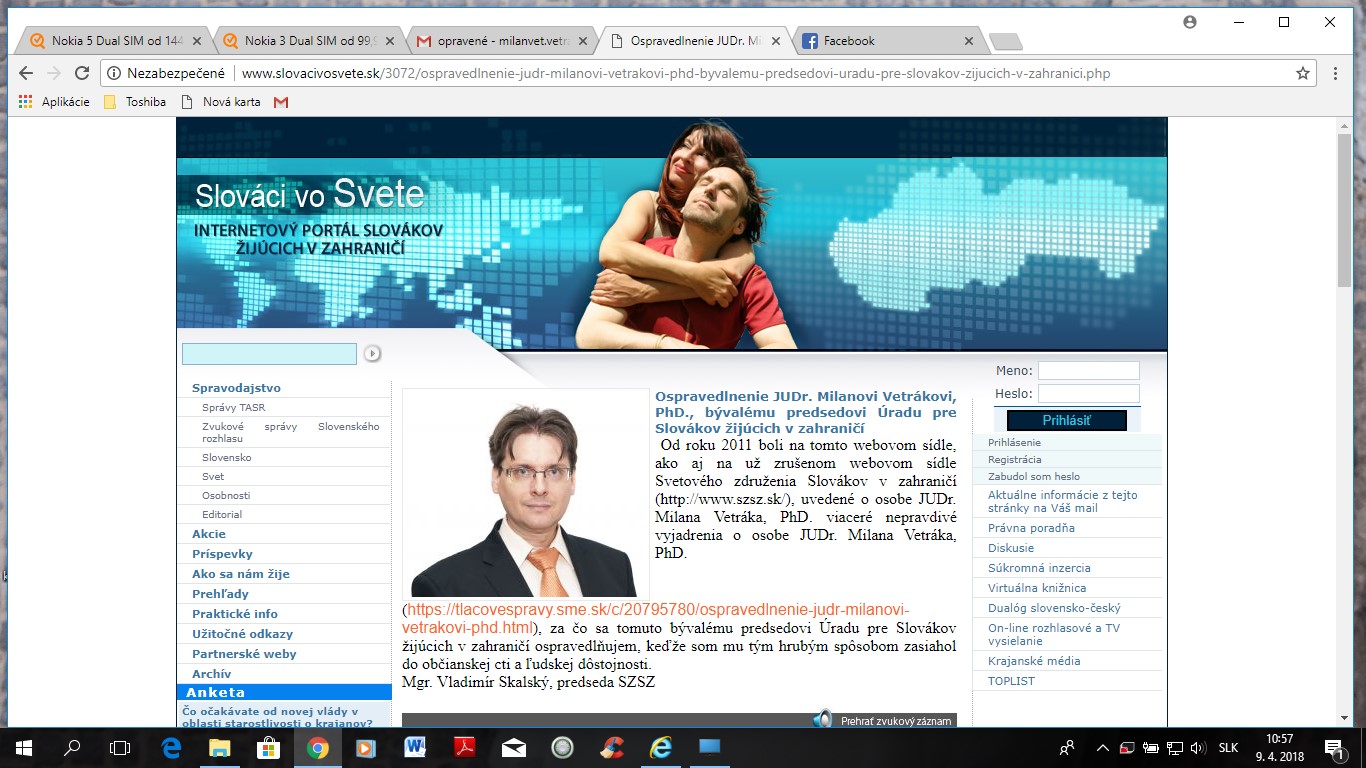This screenshot has width=1366, height=768.
Task: Open the Gmail bookmark icon
Action: 281,102
